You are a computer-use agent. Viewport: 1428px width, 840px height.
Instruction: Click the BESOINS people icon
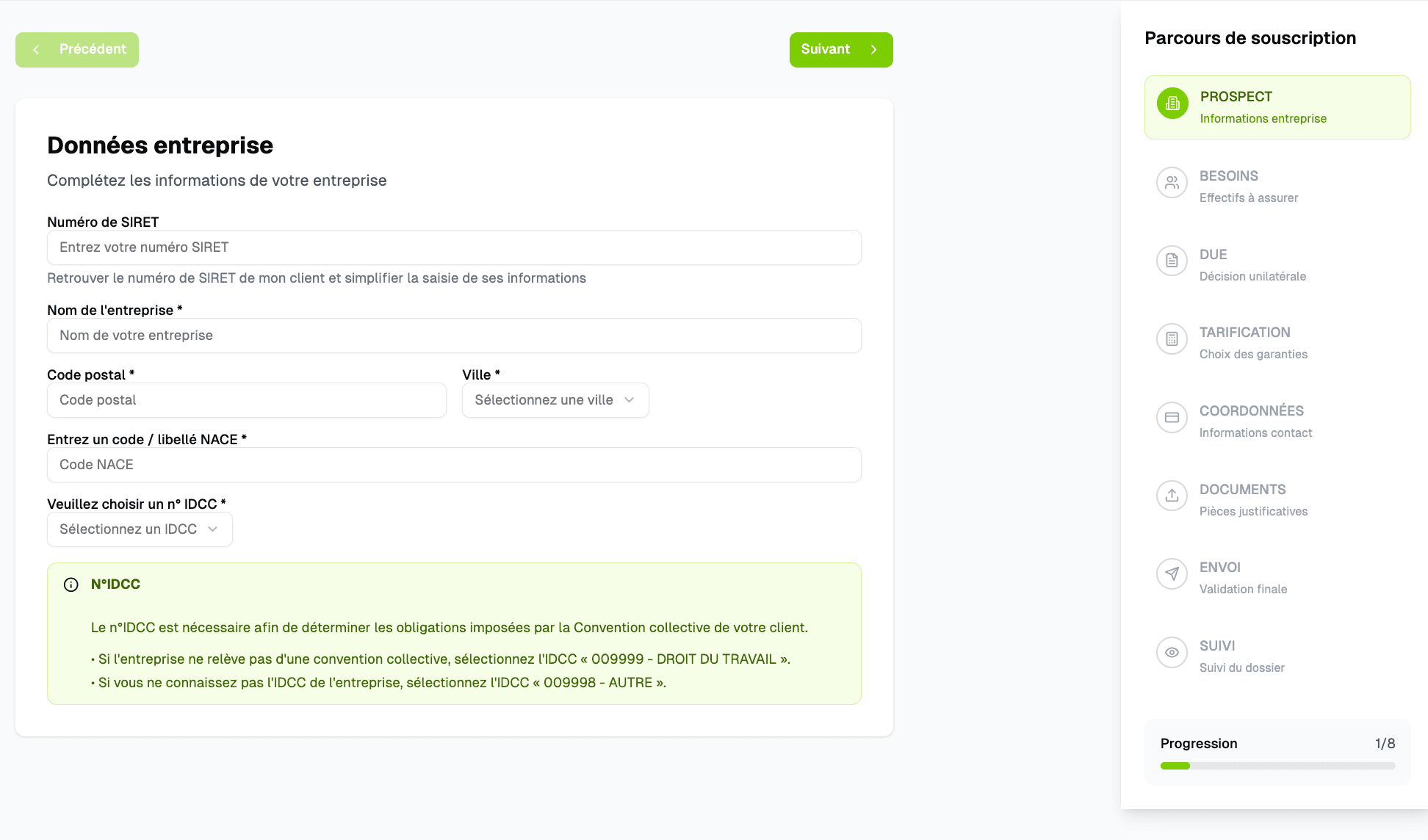1172,182
